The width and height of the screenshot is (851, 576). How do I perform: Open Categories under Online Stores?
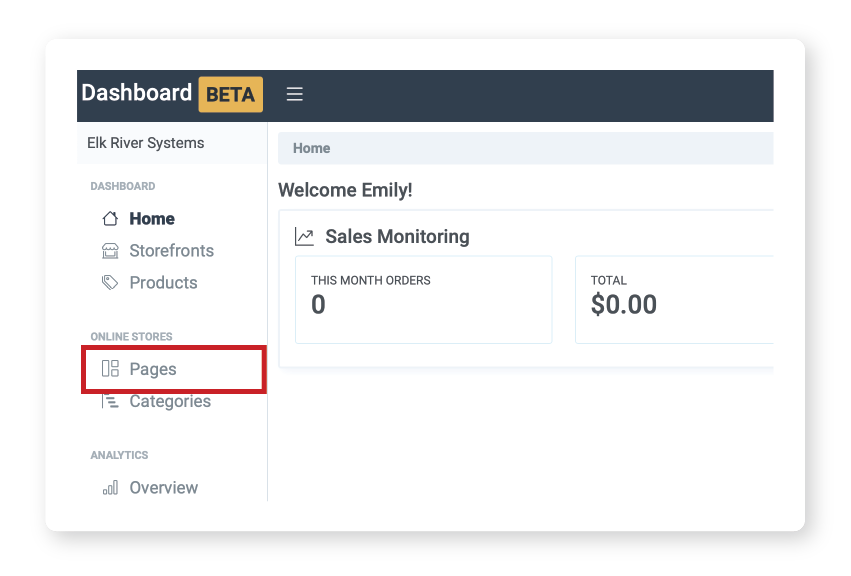tap(170, 401)
